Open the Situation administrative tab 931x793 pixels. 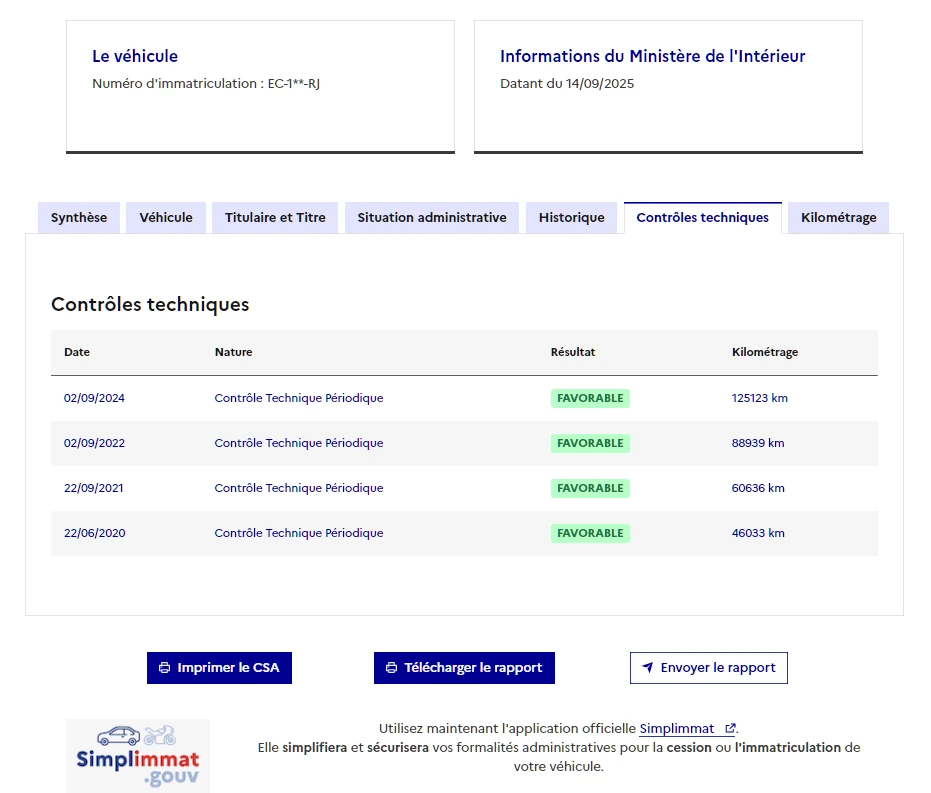pos(432,218)
